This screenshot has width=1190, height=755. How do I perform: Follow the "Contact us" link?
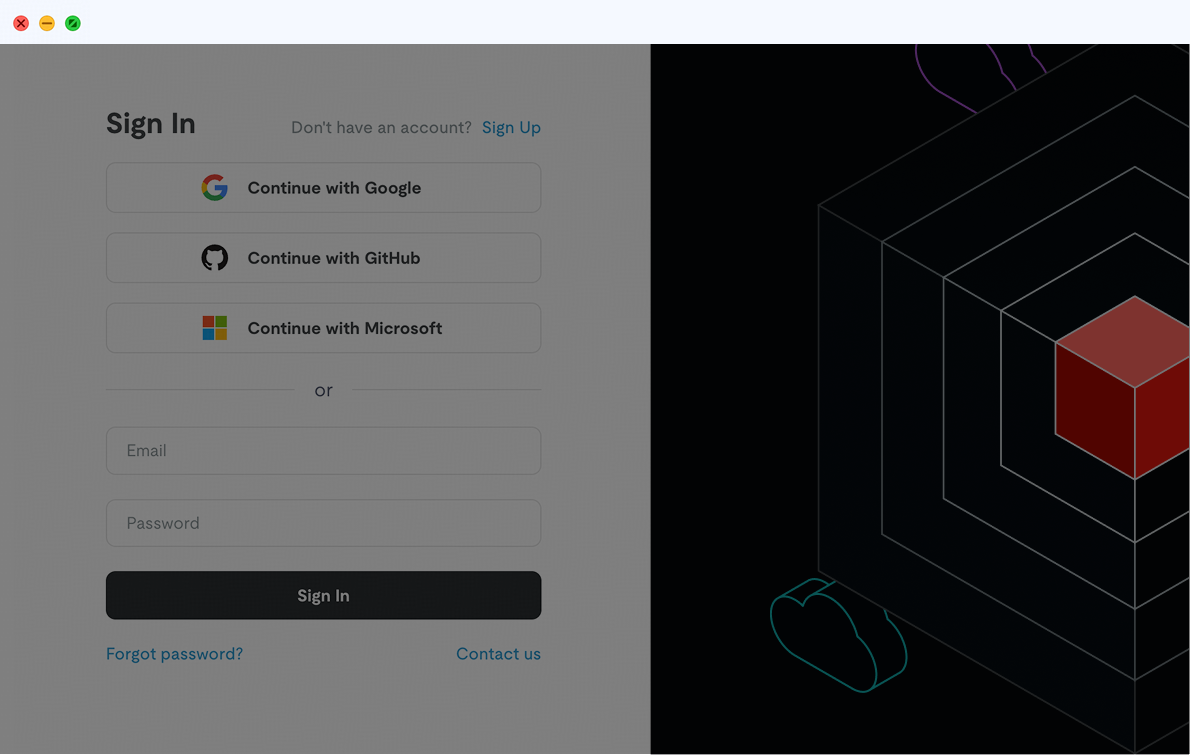pos(498,654)
